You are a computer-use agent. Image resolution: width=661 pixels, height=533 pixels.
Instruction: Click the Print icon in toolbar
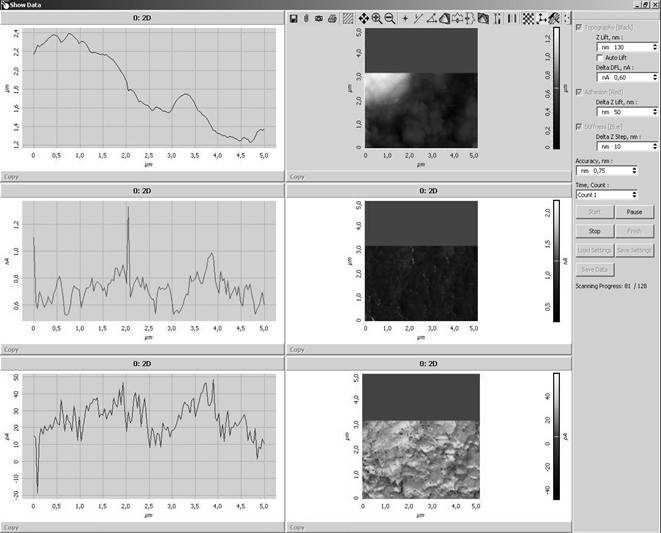(x=332, y=18)
